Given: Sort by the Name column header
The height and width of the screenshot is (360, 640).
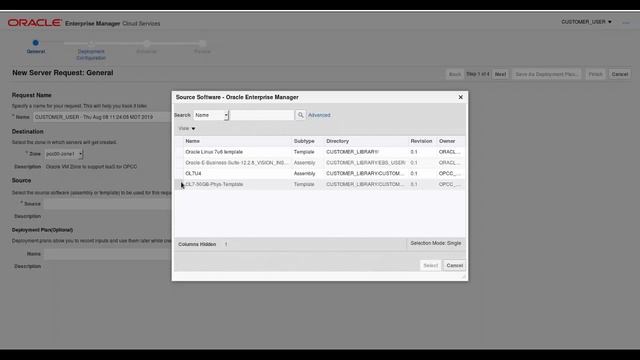Looking at the screenshot, I should [x=192, y=141].
